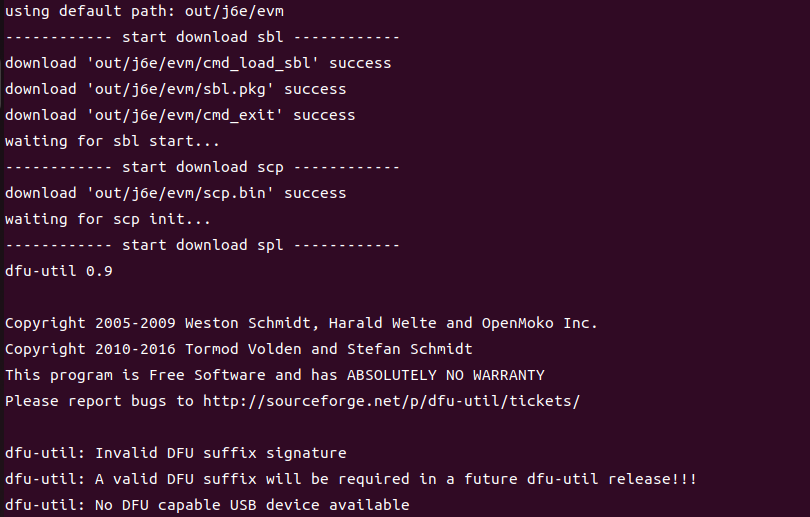Select the 'start download sbl' header line
The height and width of the screenshot is (517, 810).
[202, 37]
